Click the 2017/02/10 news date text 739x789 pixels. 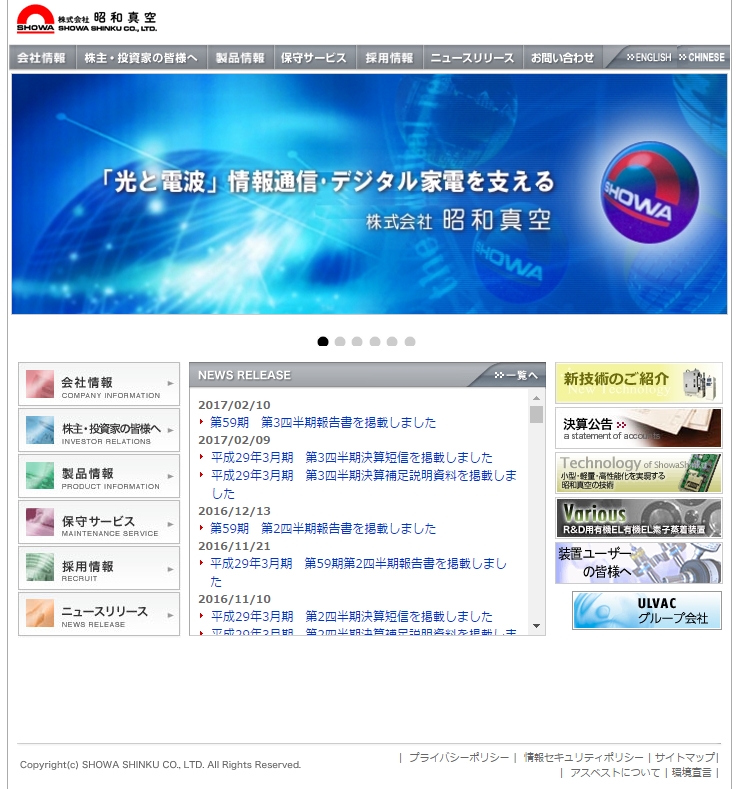234,405
